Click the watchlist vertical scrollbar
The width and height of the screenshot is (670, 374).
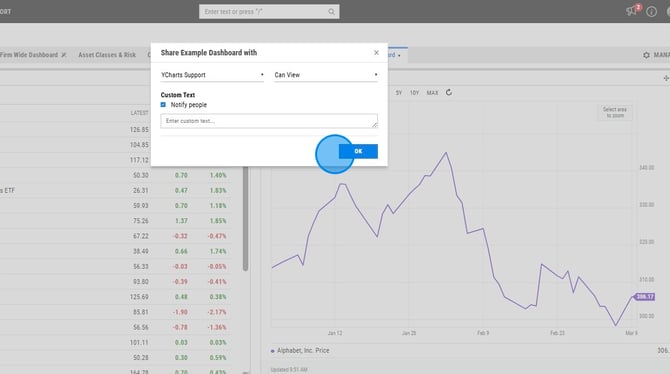pyautogui.click(x=246, y=219)
